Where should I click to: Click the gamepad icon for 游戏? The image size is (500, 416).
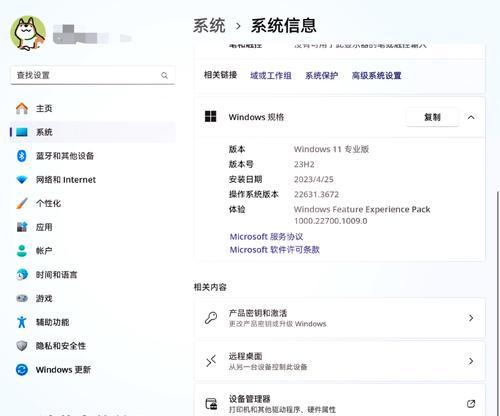click(x=22, y=298)
